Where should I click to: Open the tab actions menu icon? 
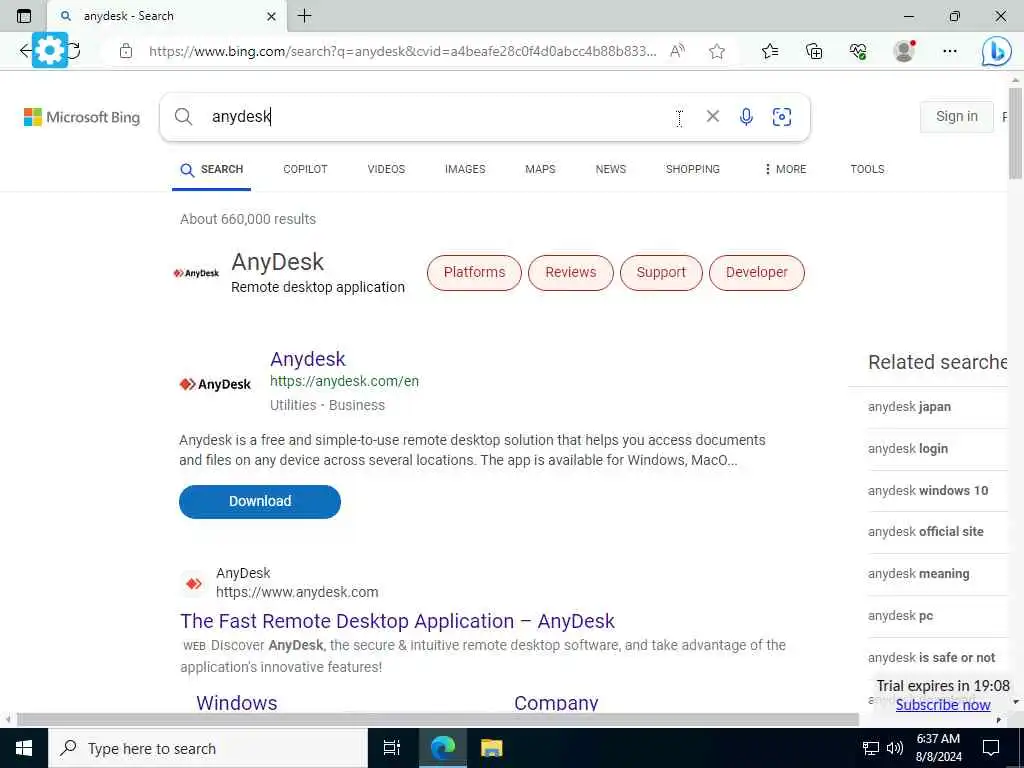(24, 16)
